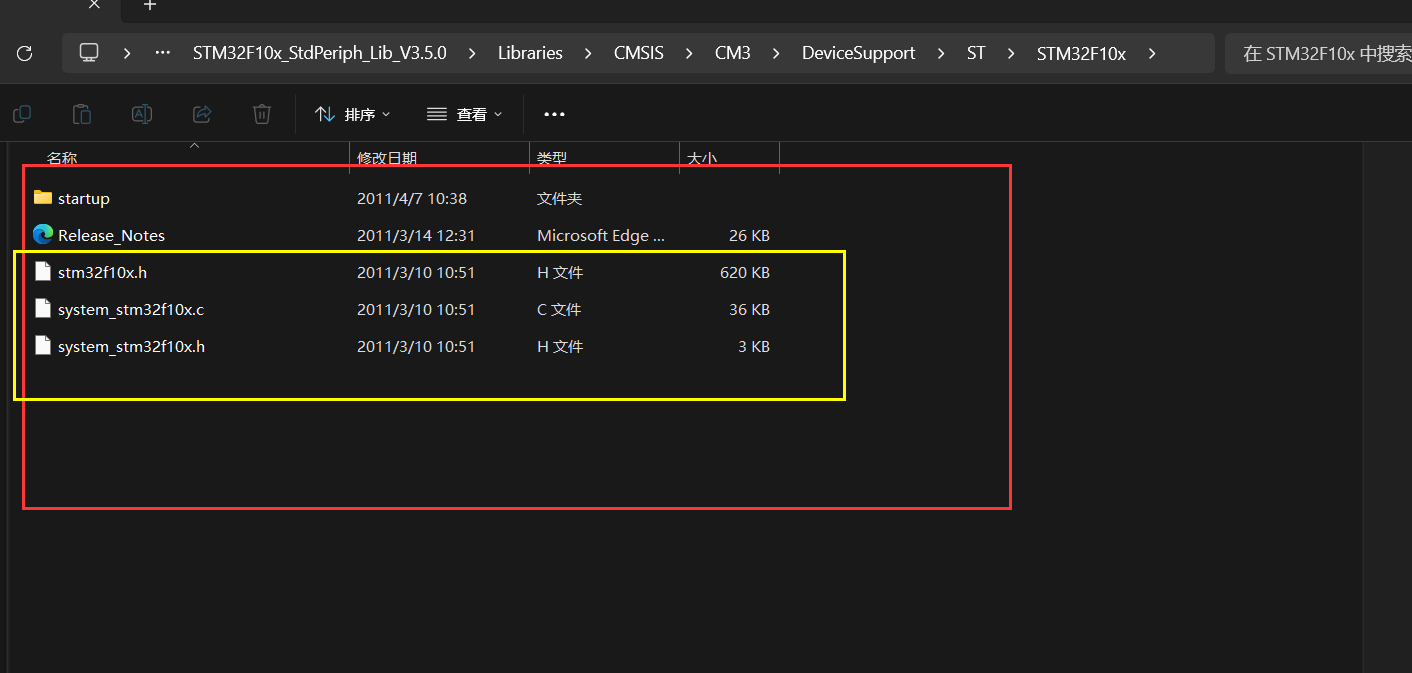Click the system_stm32f10x.c file icon
This screenshot has height=673, width=1412.
42,309
